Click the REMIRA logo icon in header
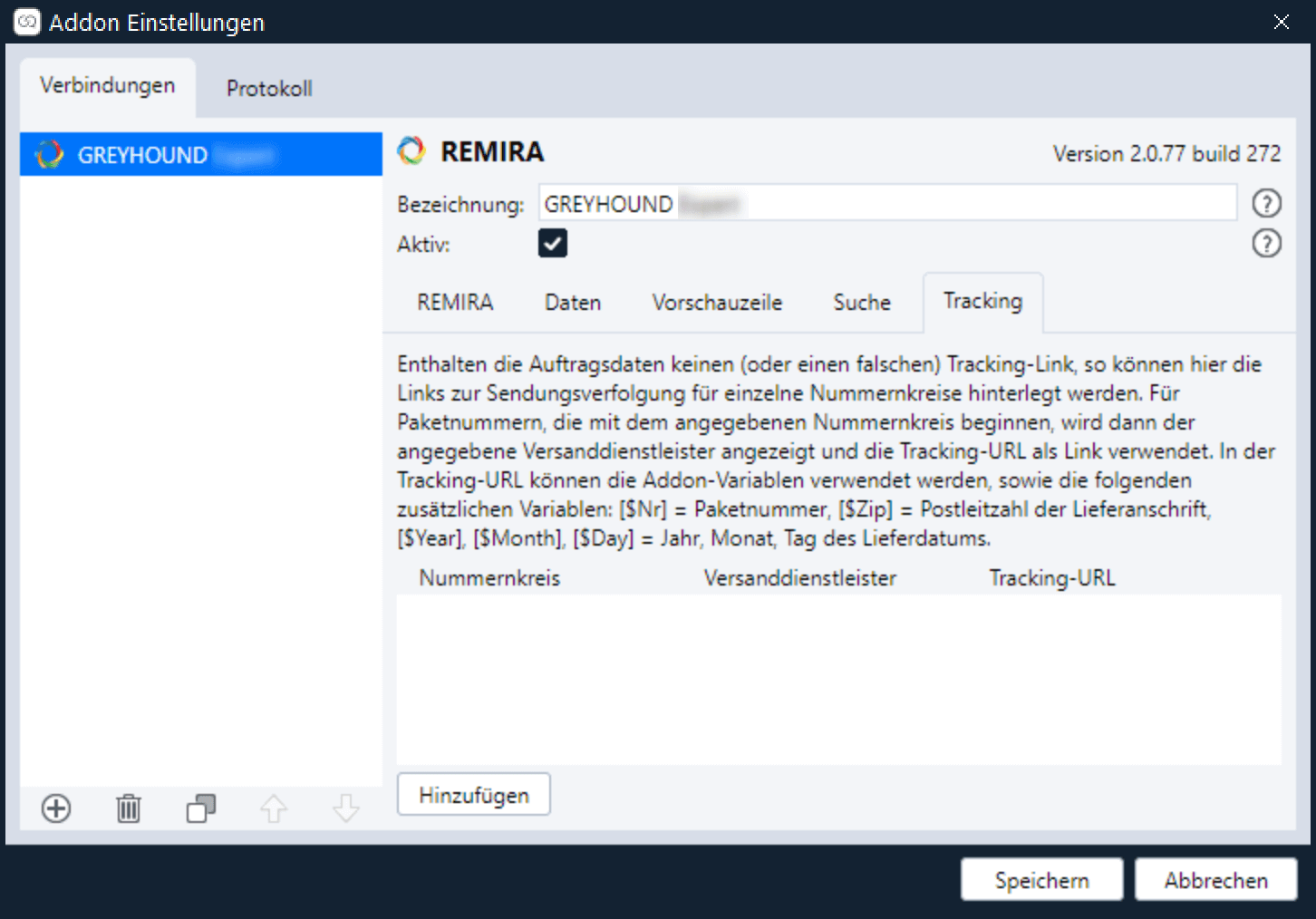Image resolution: width=1316 pixels, height=919 pixels. [x=411, y=150]
